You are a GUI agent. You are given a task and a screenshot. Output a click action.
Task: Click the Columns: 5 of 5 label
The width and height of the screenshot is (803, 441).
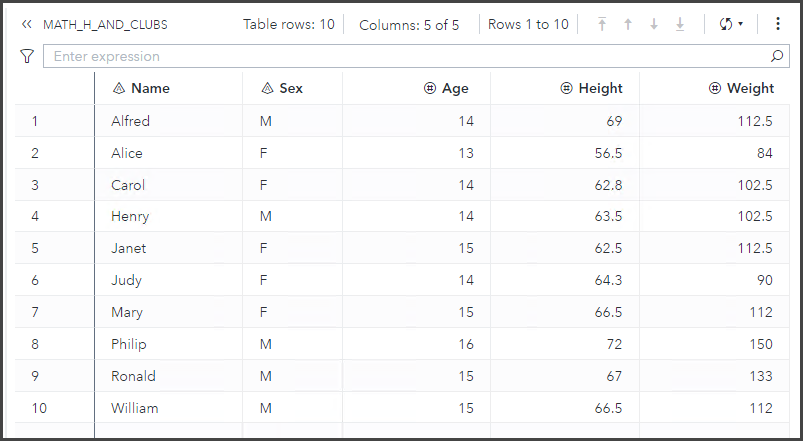point(409,25)
